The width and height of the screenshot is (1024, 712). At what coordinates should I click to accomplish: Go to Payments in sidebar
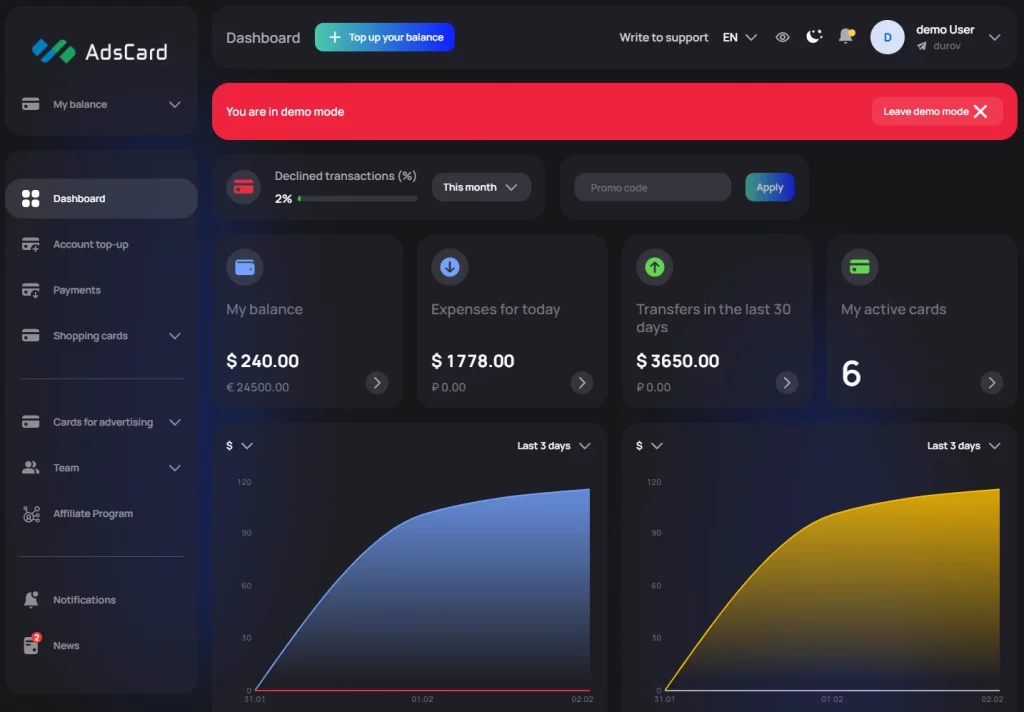pos(77,290)
